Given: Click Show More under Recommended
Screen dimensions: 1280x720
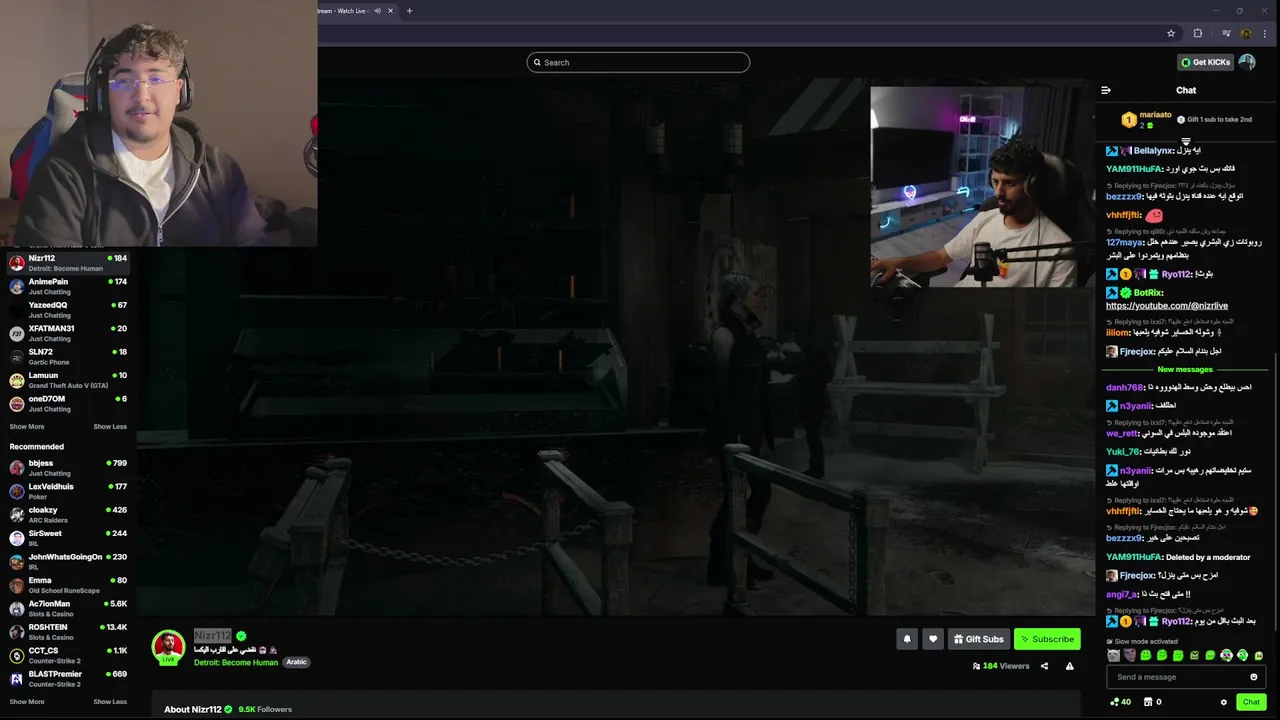Looking at the screenshot, I should click(x=27, y=702).
